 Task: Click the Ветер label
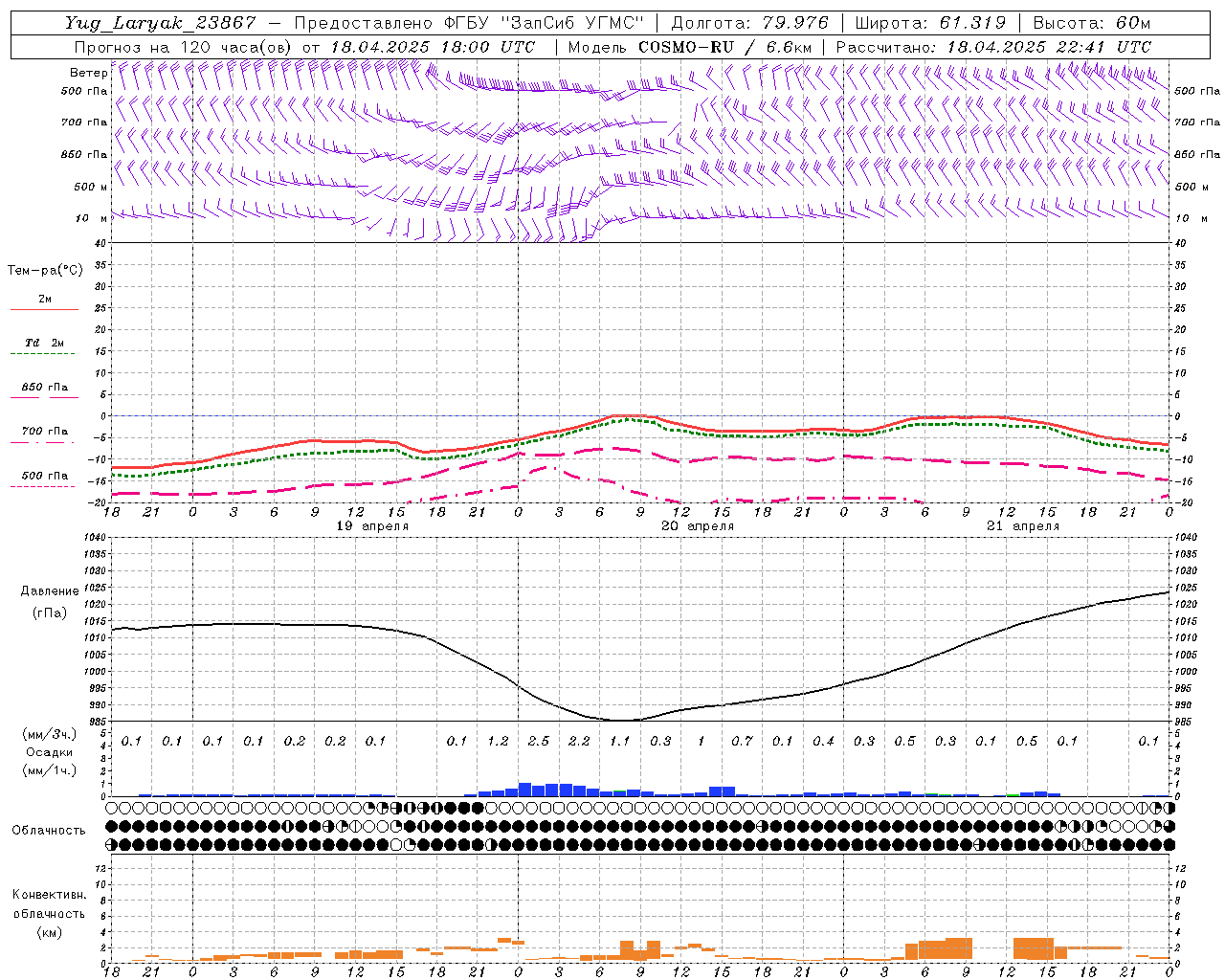tap(88, 73)
